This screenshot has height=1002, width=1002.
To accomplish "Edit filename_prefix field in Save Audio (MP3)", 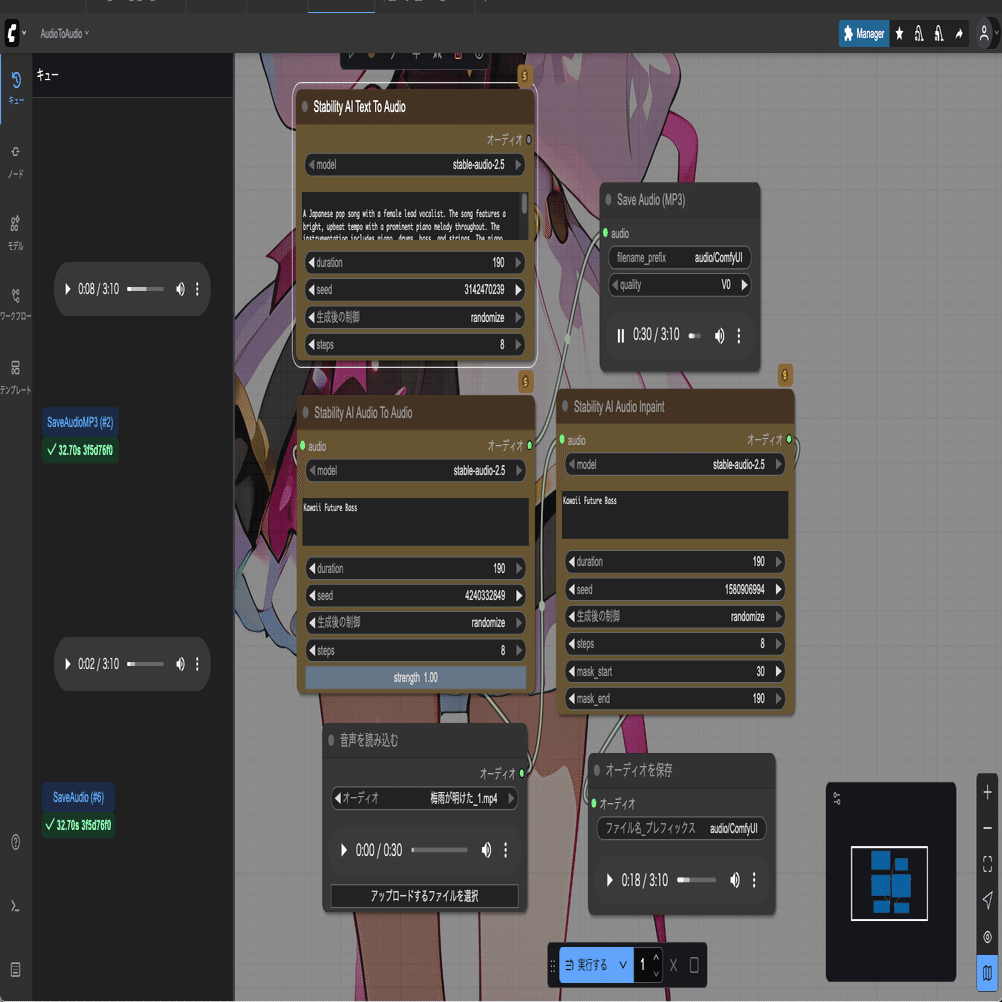I will pos(680,258).
